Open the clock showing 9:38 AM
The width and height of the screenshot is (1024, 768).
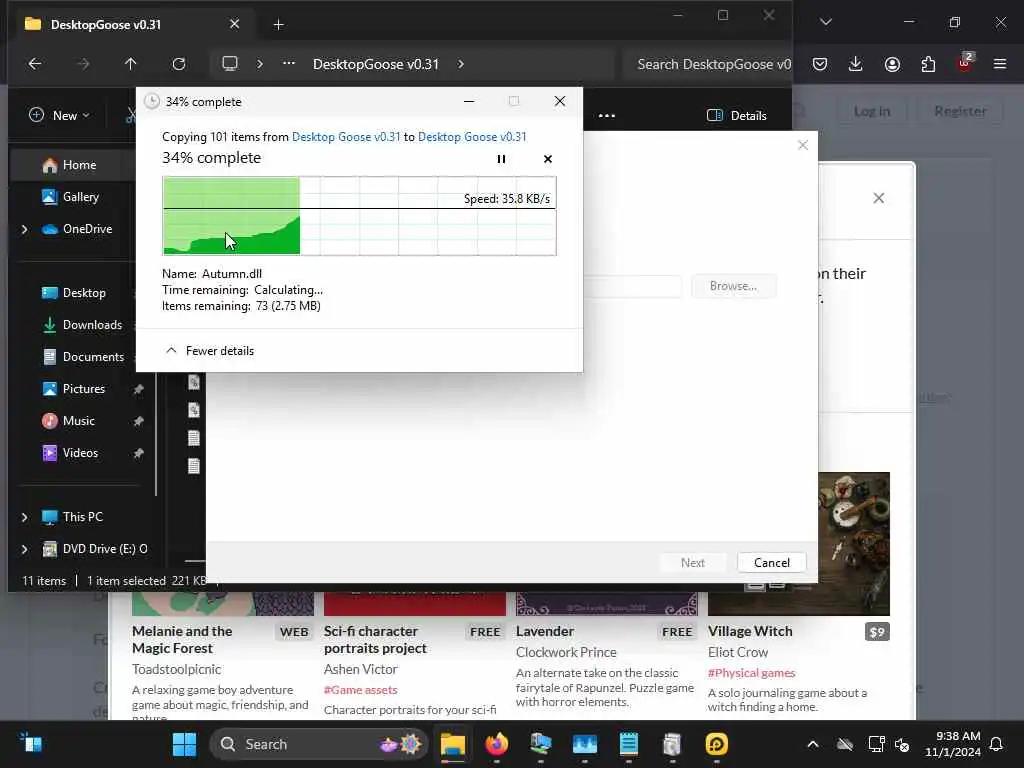(x=953, y=744)
